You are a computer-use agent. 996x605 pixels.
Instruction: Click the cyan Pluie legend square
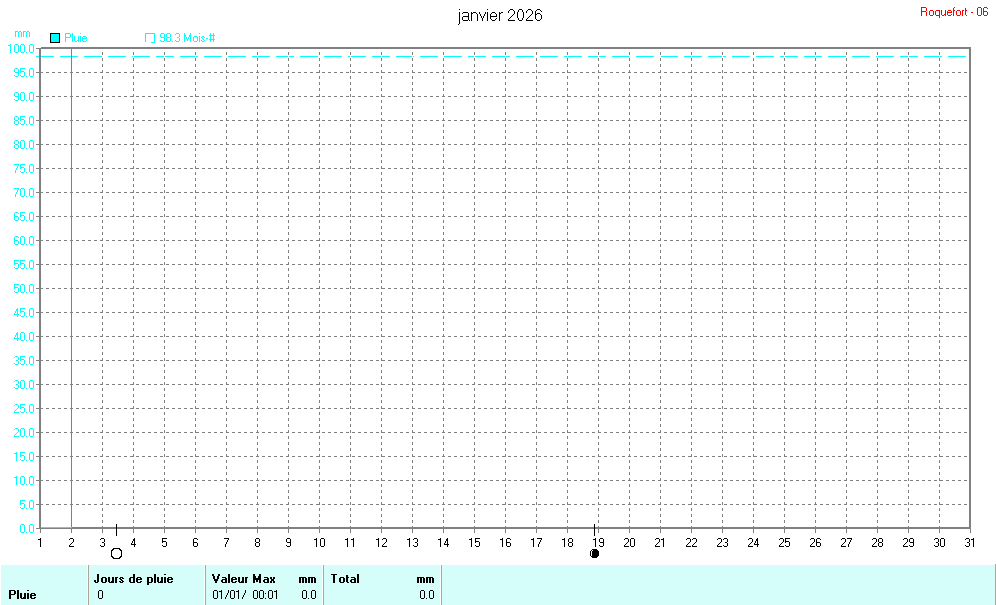tap(55, 38)
